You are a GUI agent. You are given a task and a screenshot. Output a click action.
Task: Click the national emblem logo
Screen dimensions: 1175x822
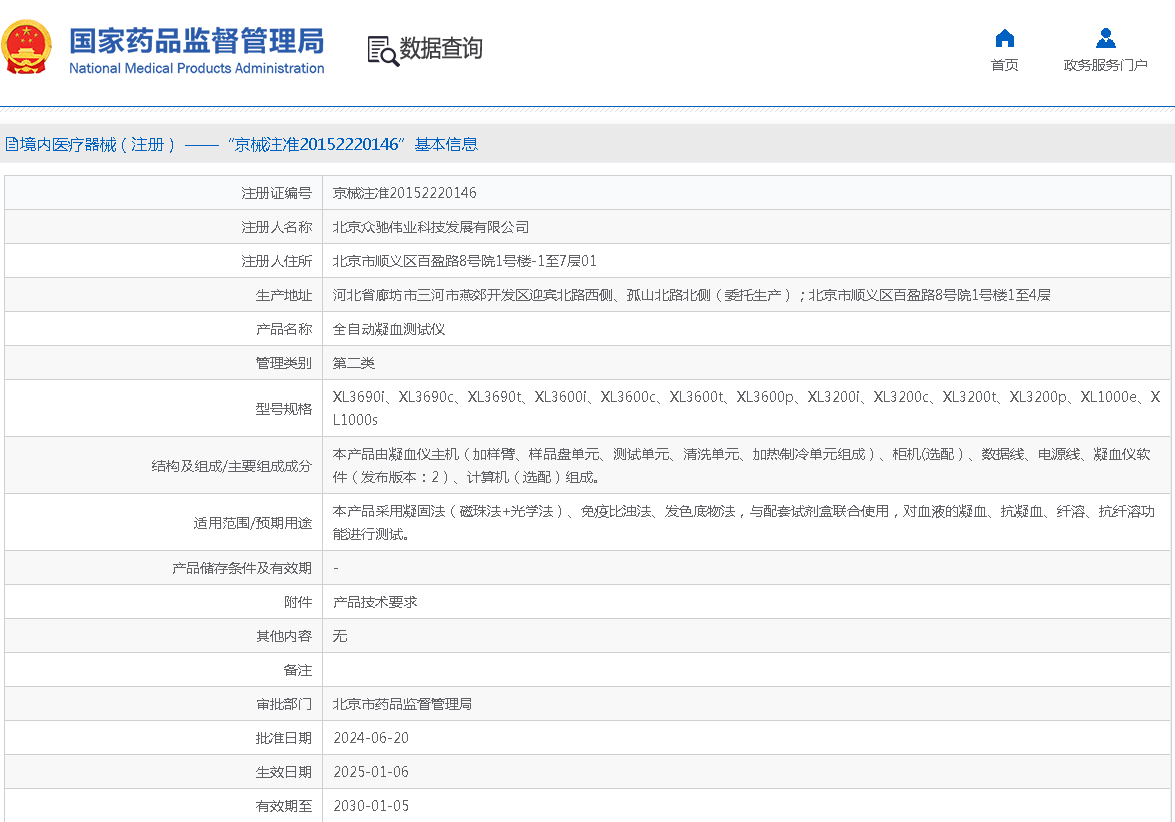coord(27,47)
